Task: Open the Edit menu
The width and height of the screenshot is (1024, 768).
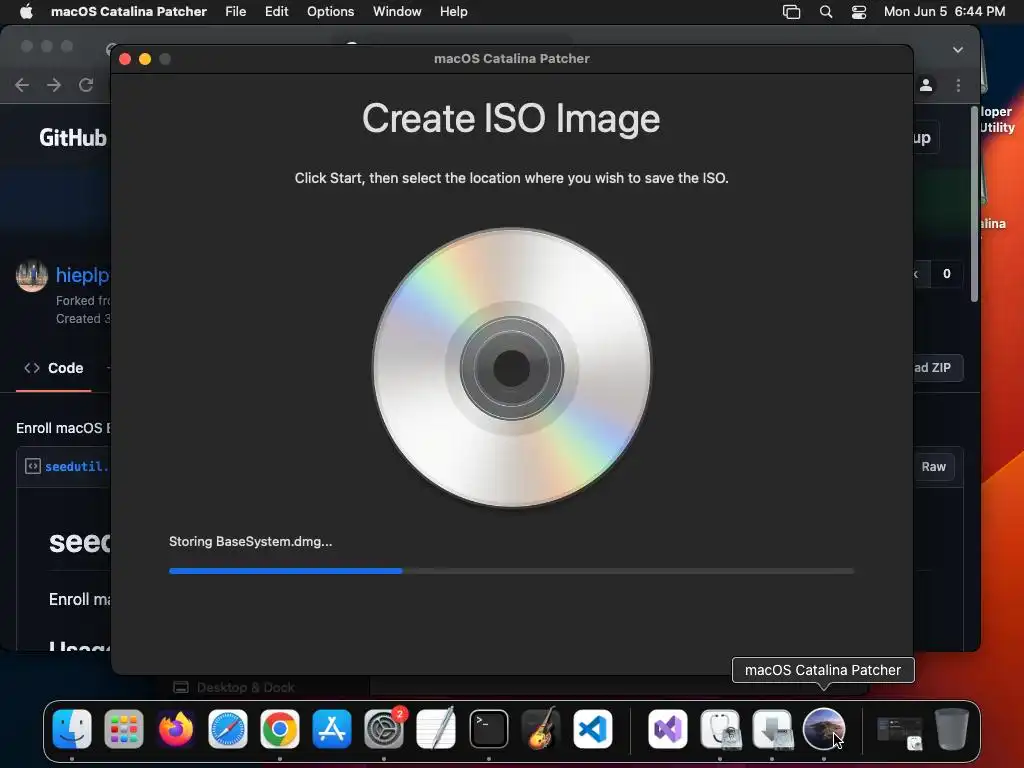Action: 276,11
